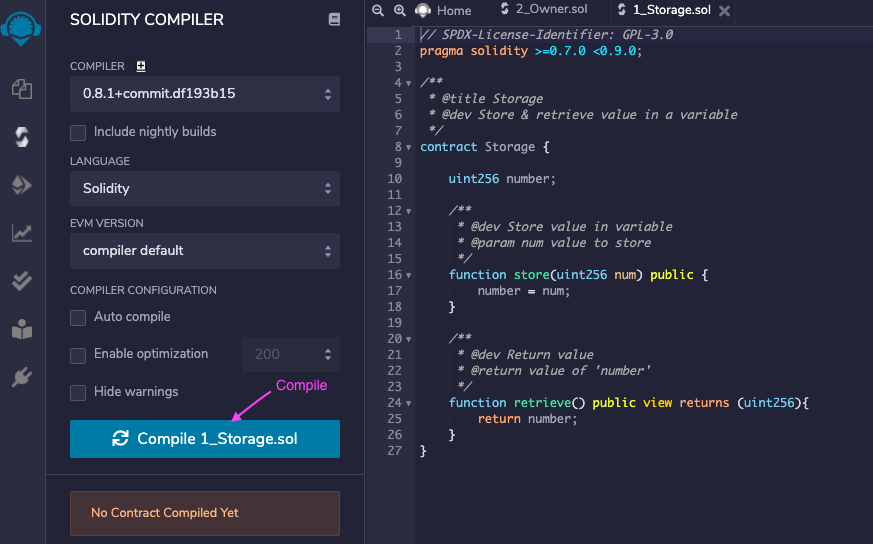
Task: Open the compiler documentation book icon
Action: pyautogui.click(x=334, y=19)
